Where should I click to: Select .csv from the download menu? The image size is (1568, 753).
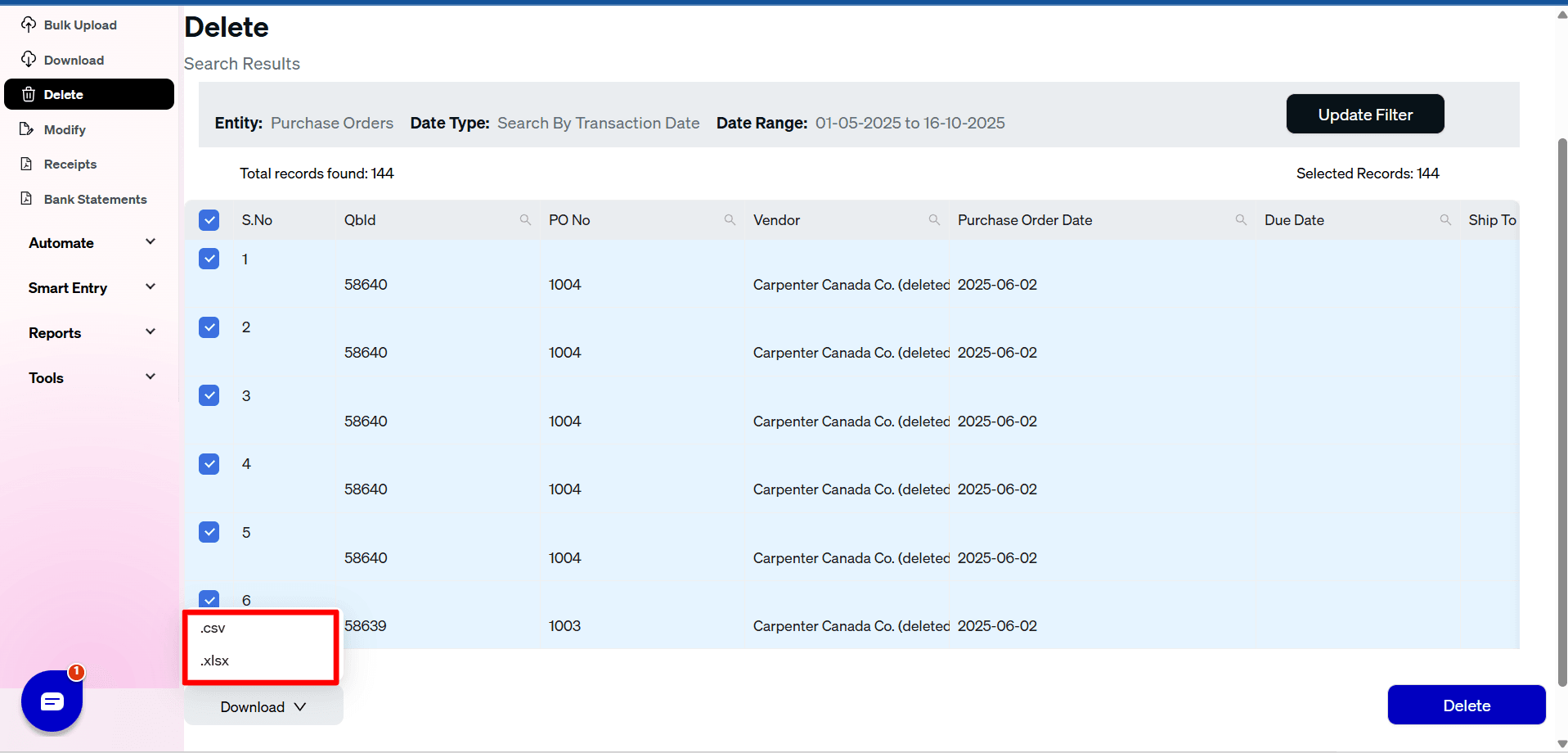(x=212, y=628)
